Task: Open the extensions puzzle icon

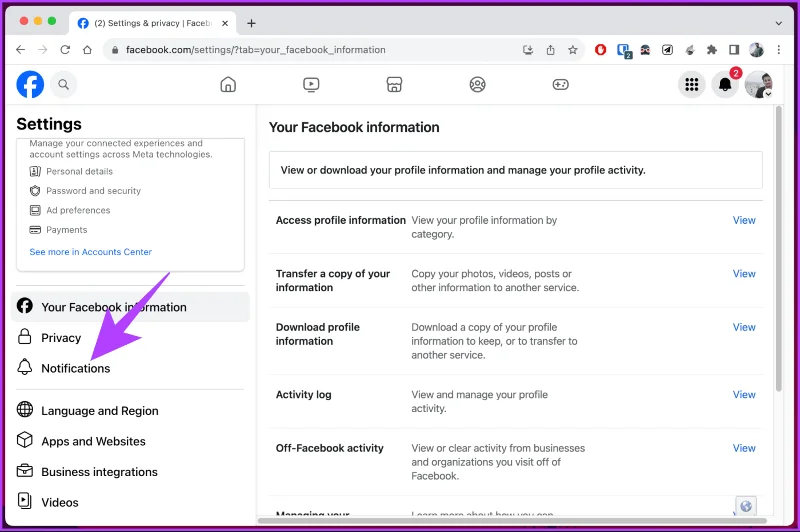Action: [x=712, y=49]
